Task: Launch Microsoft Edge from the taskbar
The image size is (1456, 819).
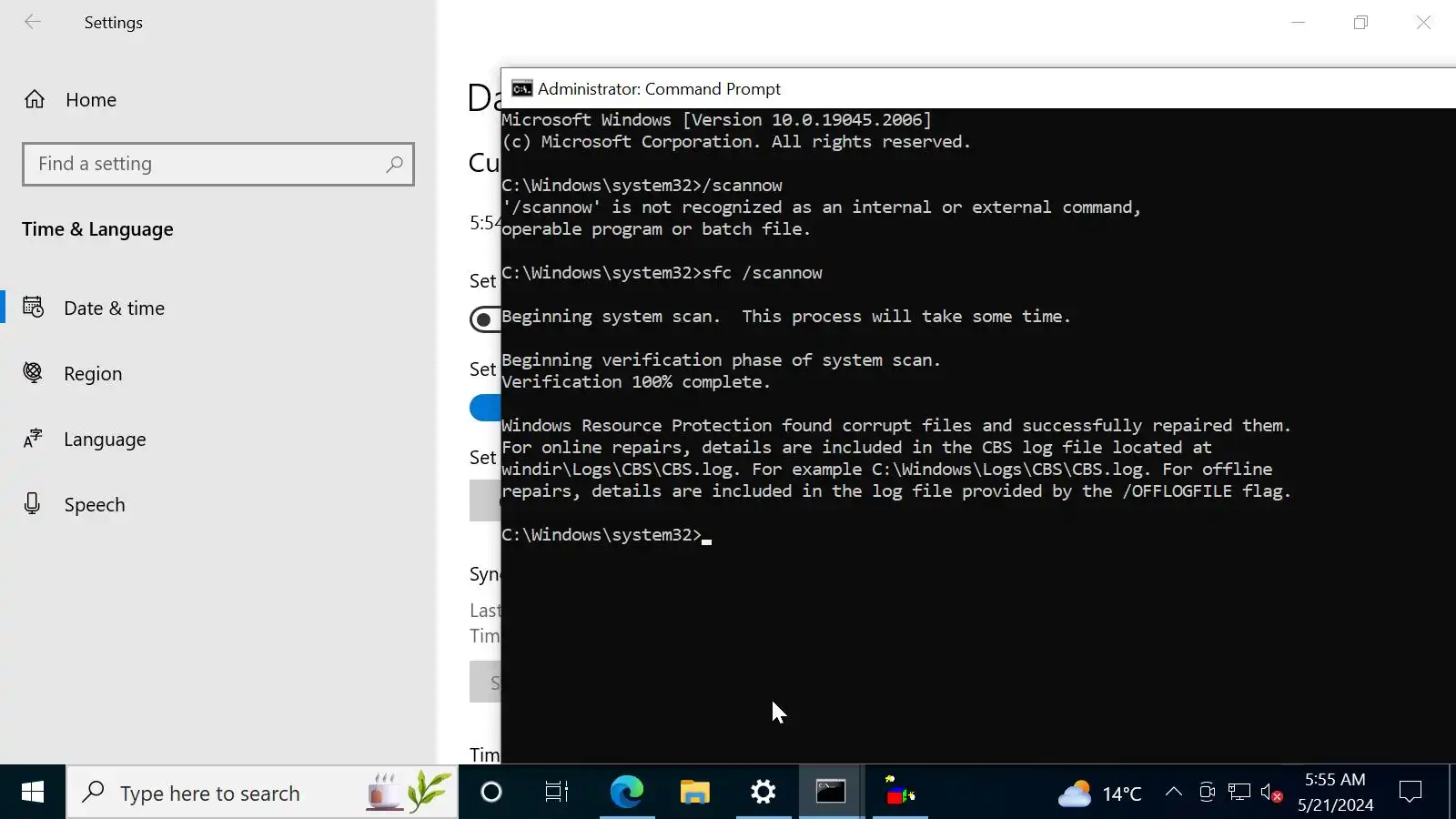Action: pyautogui.click(x=626, y=793)
